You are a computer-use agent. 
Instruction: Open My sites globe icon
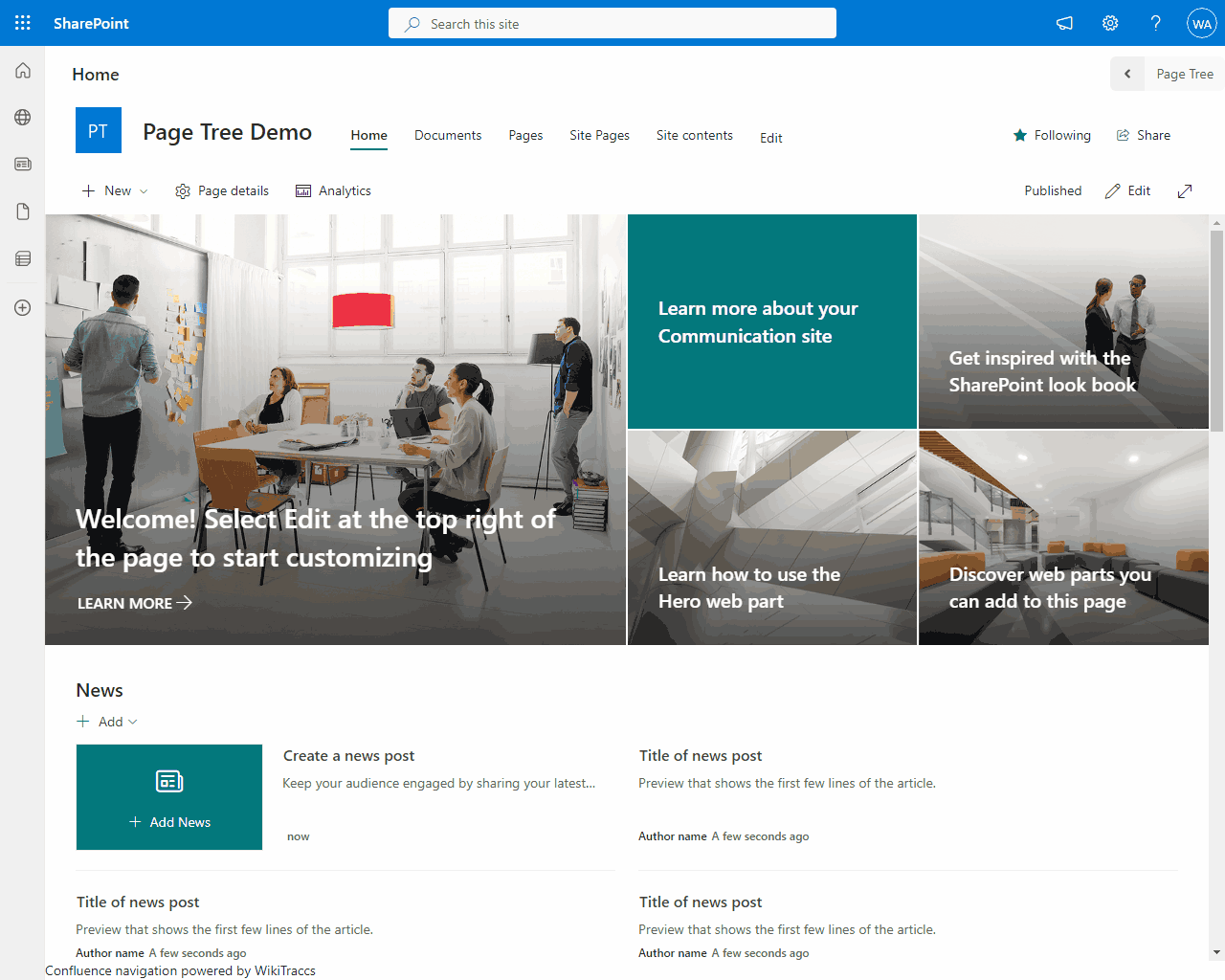pos(23,117)
